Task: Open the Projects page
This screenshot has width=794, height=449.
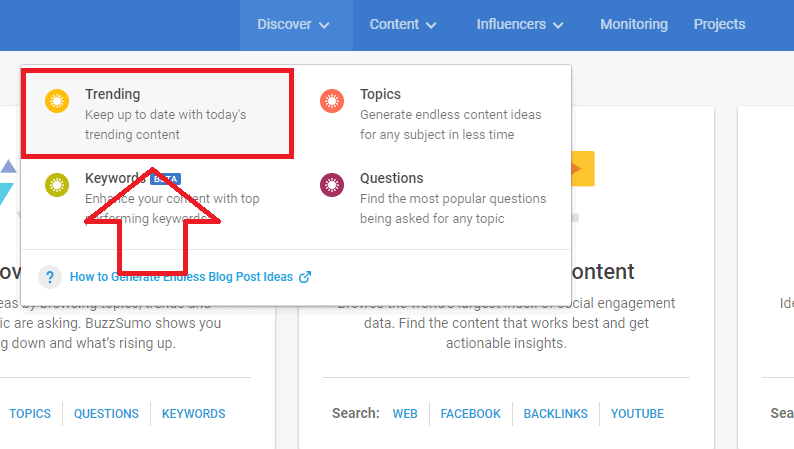Action: [x=719, y=25]
